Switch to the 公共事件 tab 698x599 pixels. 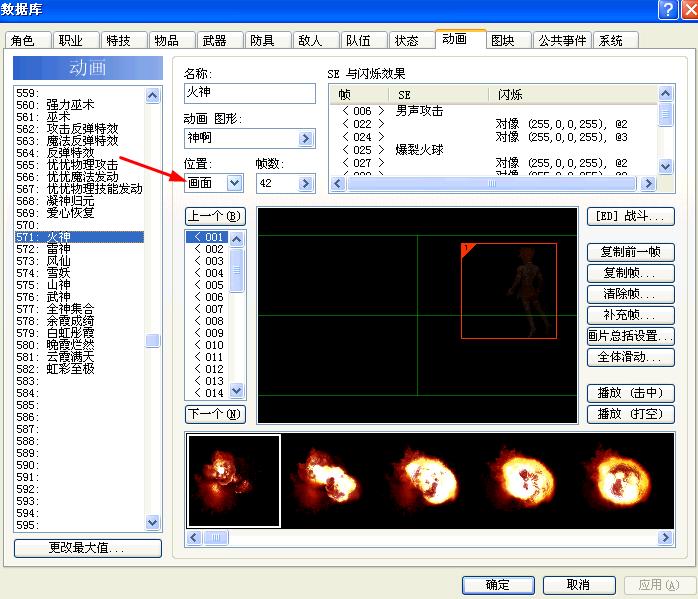click(x=562, y=40)
